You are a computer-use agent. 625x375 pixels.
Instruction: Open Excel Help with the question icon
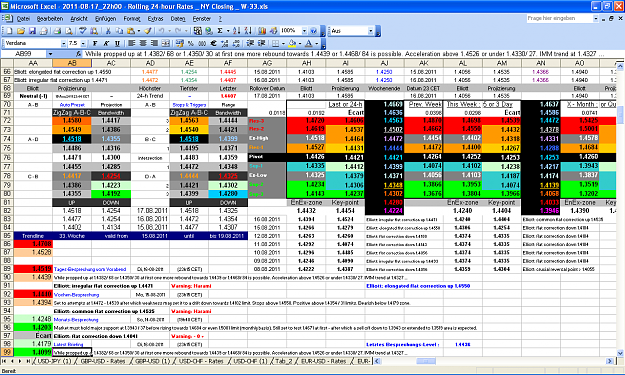pos(313,31)
